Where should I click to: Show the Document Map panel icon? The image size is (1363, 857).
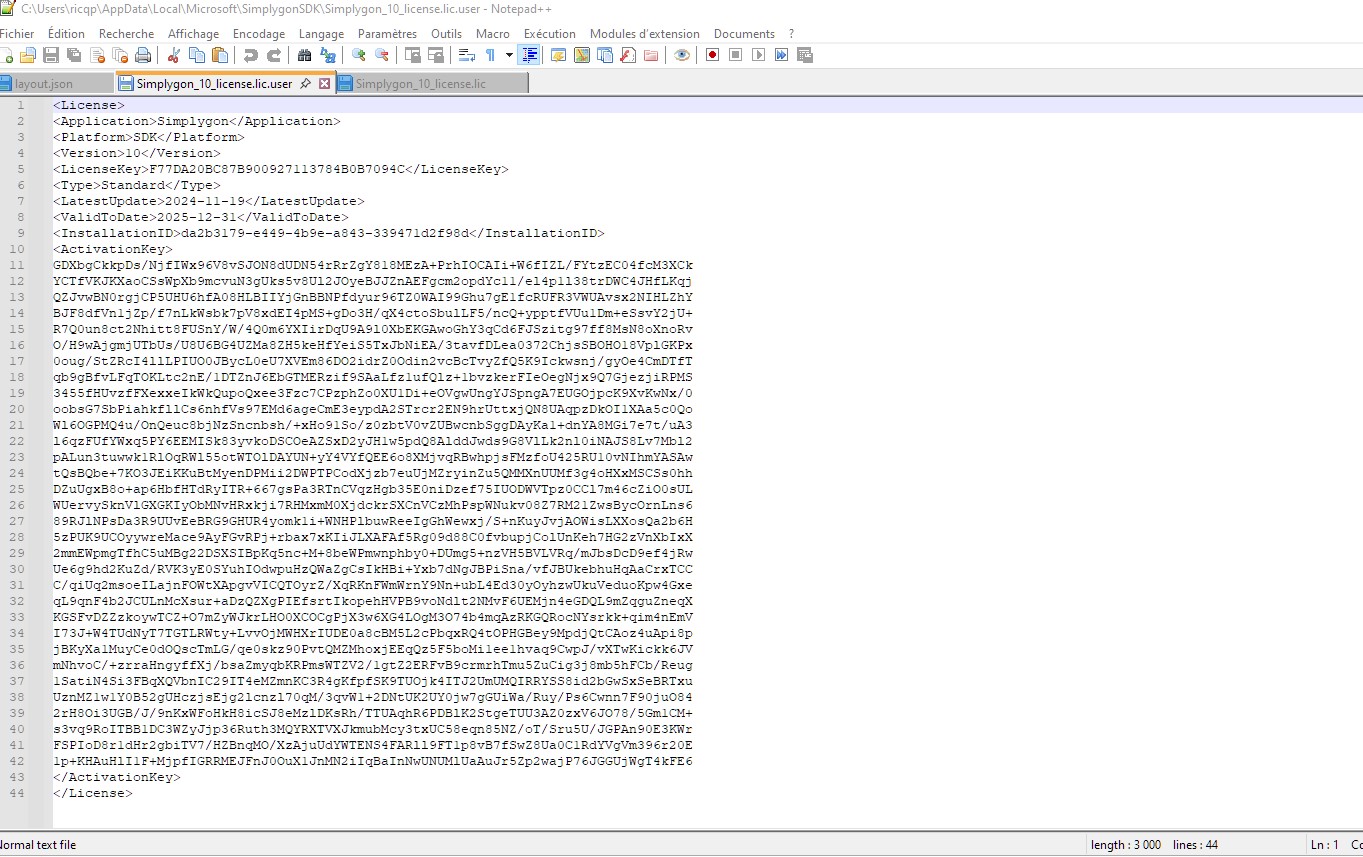(581, 55)
